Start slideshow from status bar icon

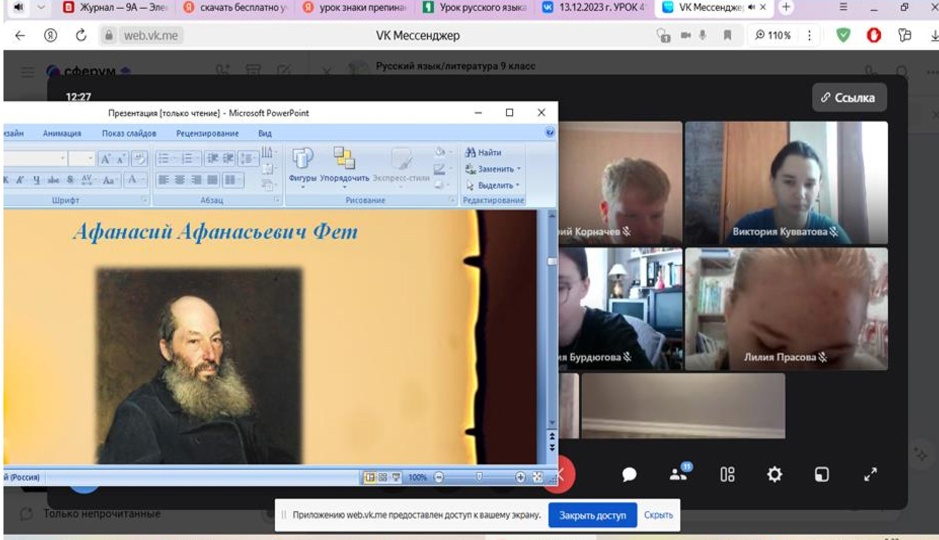pos(396,477)
